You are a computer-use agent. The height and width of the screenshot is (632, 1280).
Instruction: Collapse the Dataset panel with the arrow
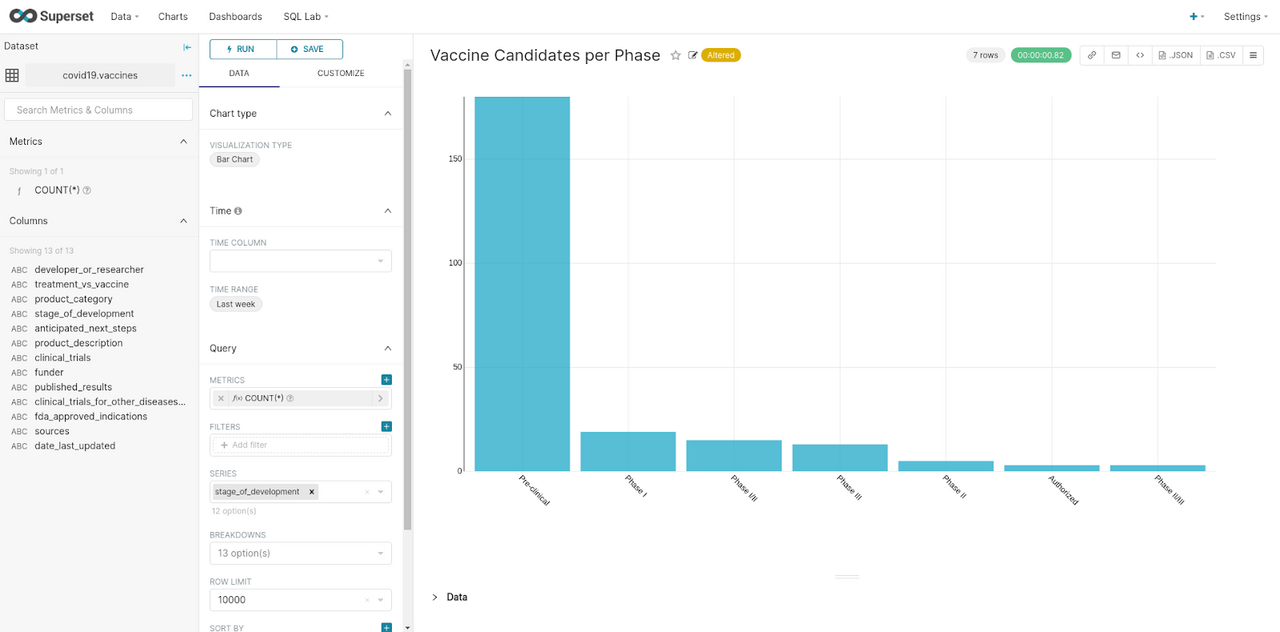(x=186, y=45)
